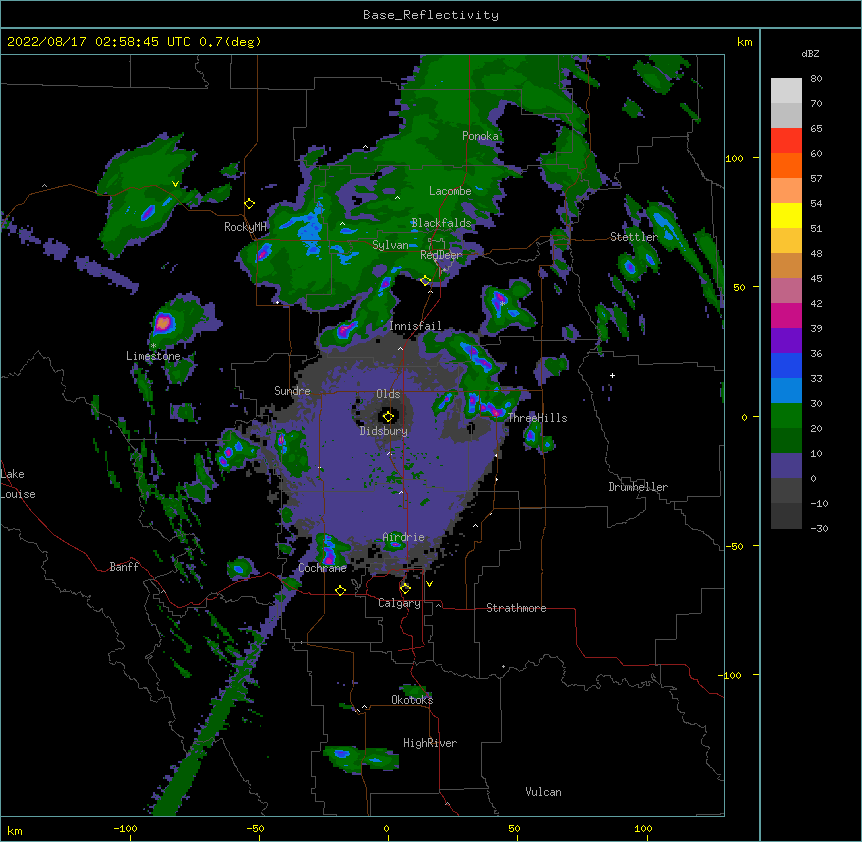
Task: Pick the magenta 42 dBZ legend swatch
Action: pyautogui.click(x=786, y=316)
